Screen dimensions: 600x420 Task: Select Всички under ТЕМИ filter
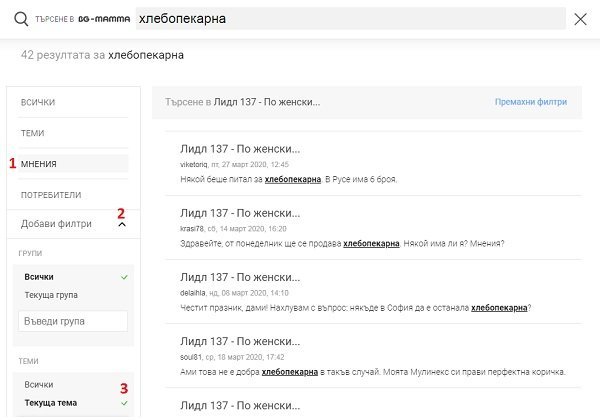tap(37, 384)
